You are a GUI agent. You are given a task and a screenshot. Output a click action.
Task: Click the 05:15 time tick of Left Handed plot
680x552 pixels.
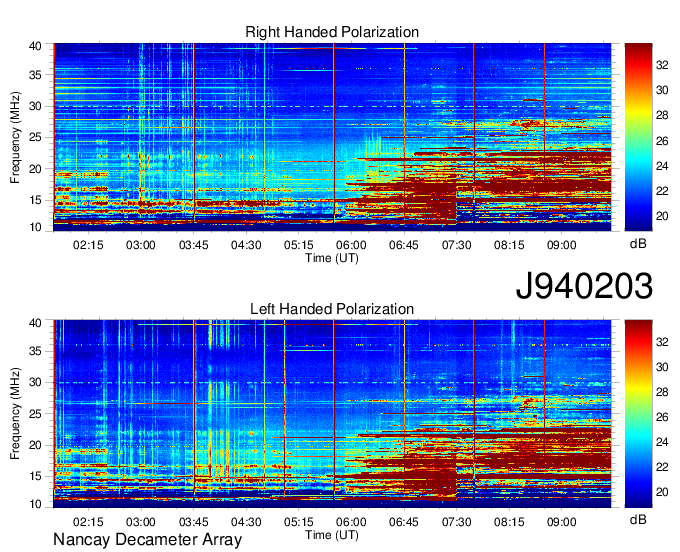point(298,522)
